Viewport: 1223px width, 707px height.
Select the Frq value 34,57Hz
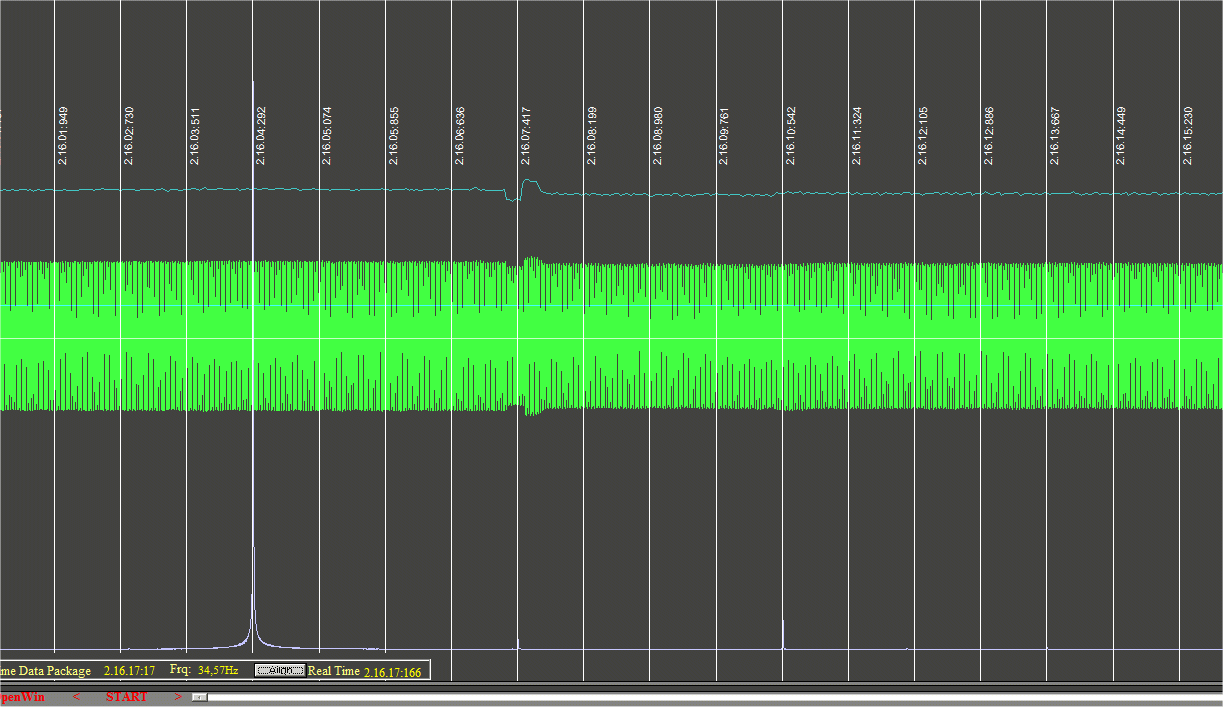click(218, 670)
